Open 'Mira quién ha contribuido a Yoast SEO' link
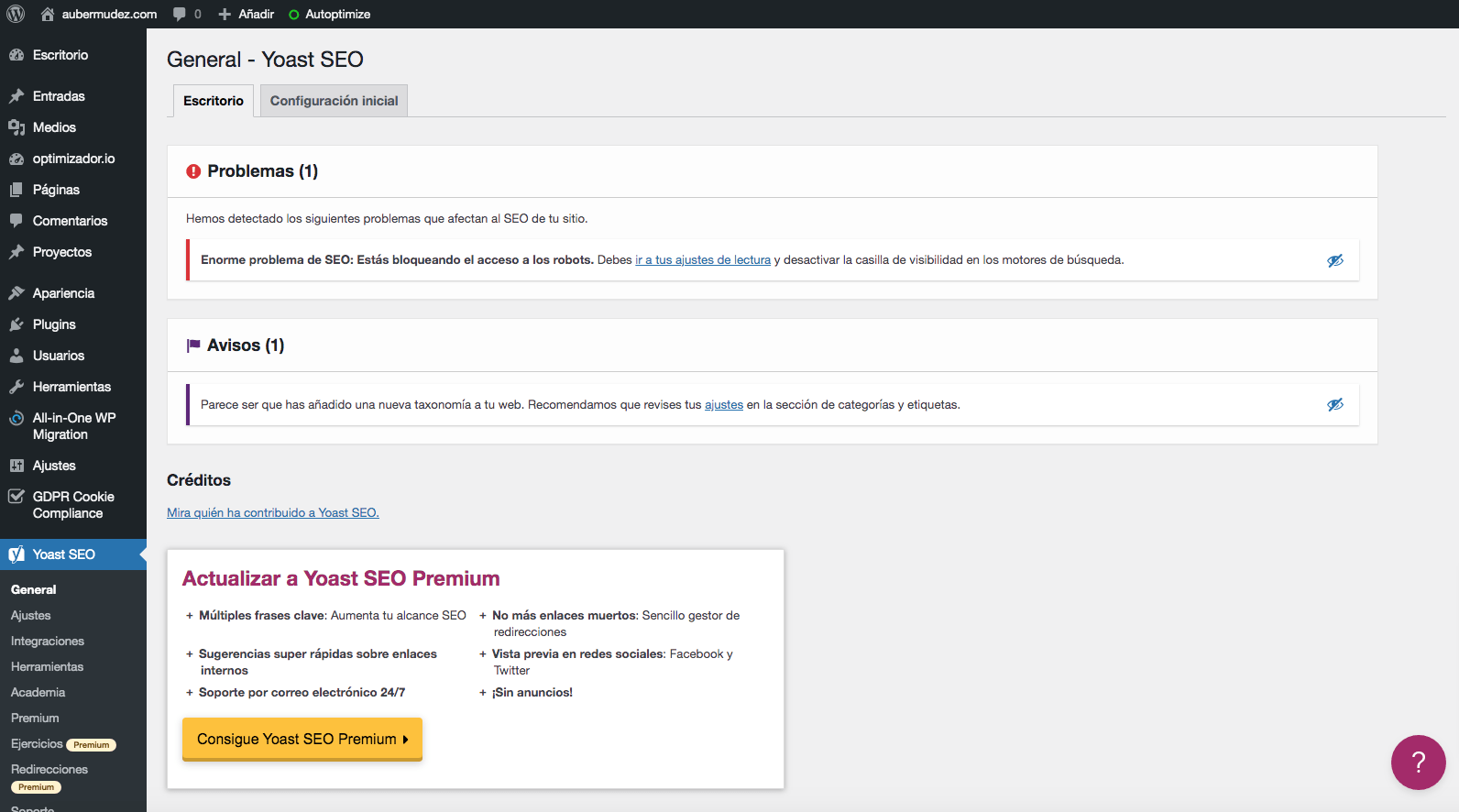Screen dimensions: 1459x812 [273, 513]
